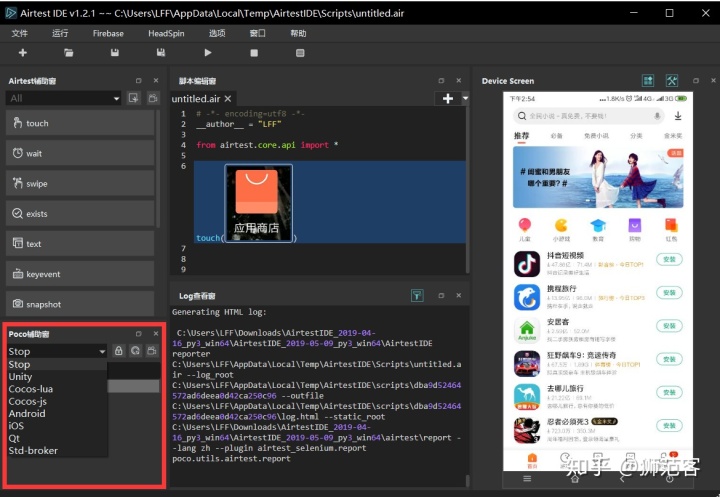
Task: Select iOS in Poco mode list
Action: point(56,426)
